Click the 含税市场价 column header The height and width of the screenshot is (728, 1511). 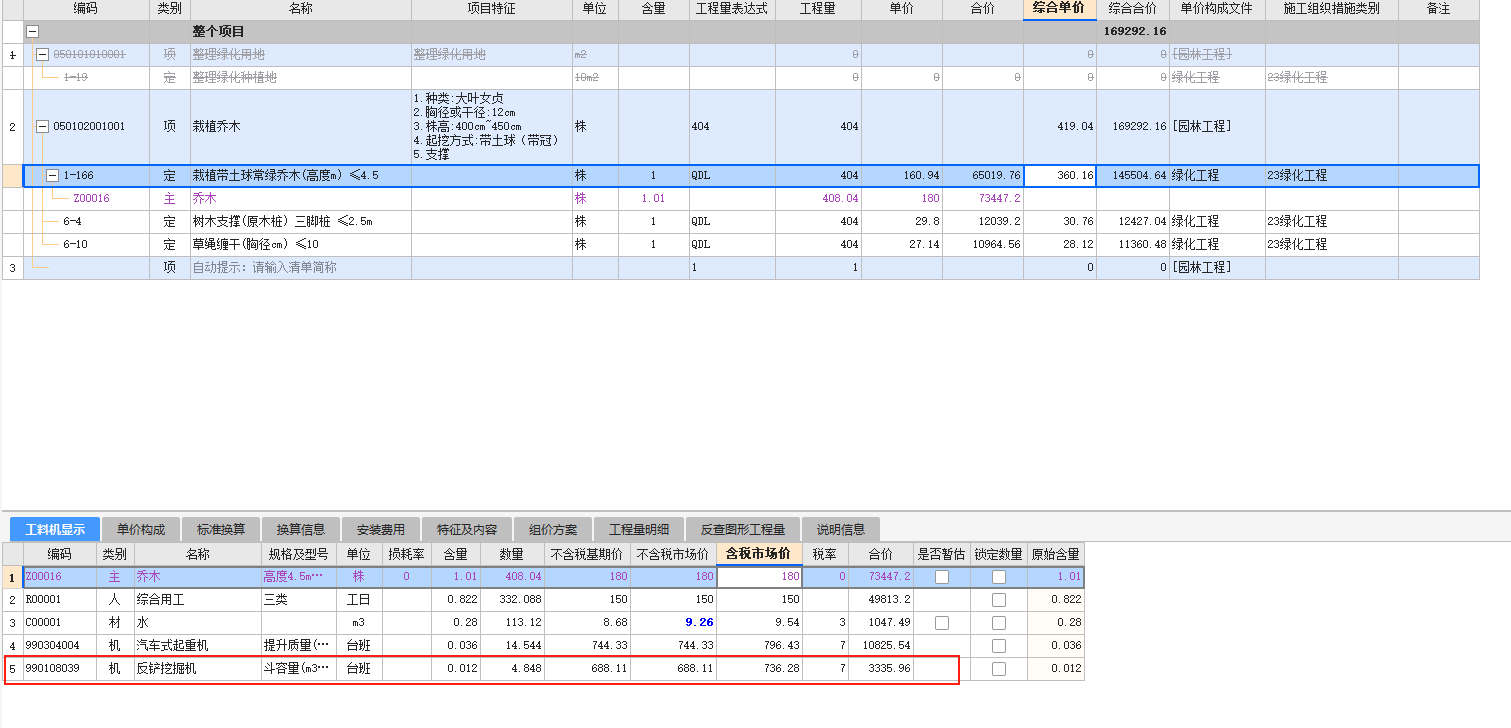[x=758, y=554]
